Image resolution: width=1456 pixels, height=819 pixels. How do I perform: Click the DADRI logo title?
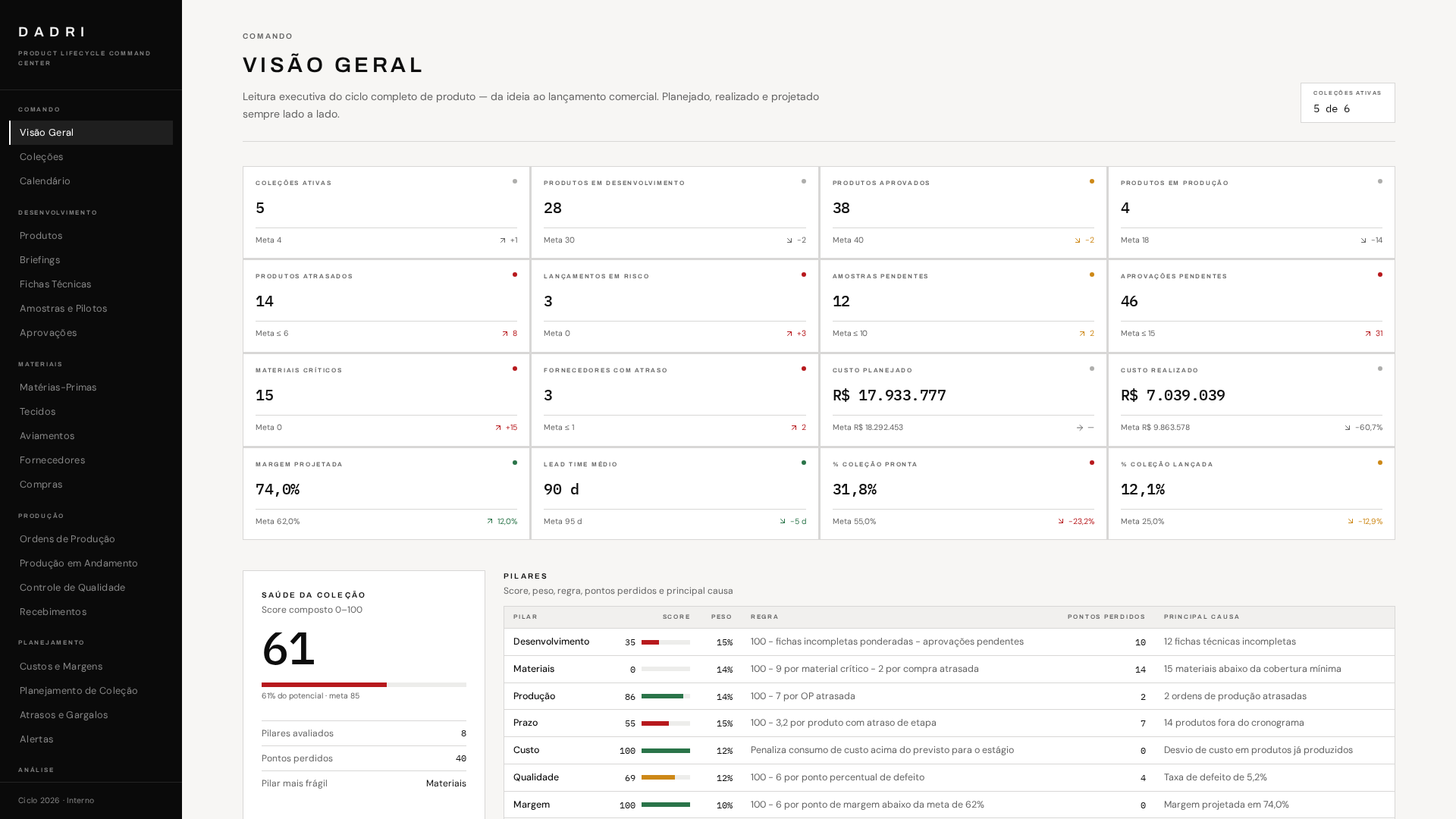(52, 32)
